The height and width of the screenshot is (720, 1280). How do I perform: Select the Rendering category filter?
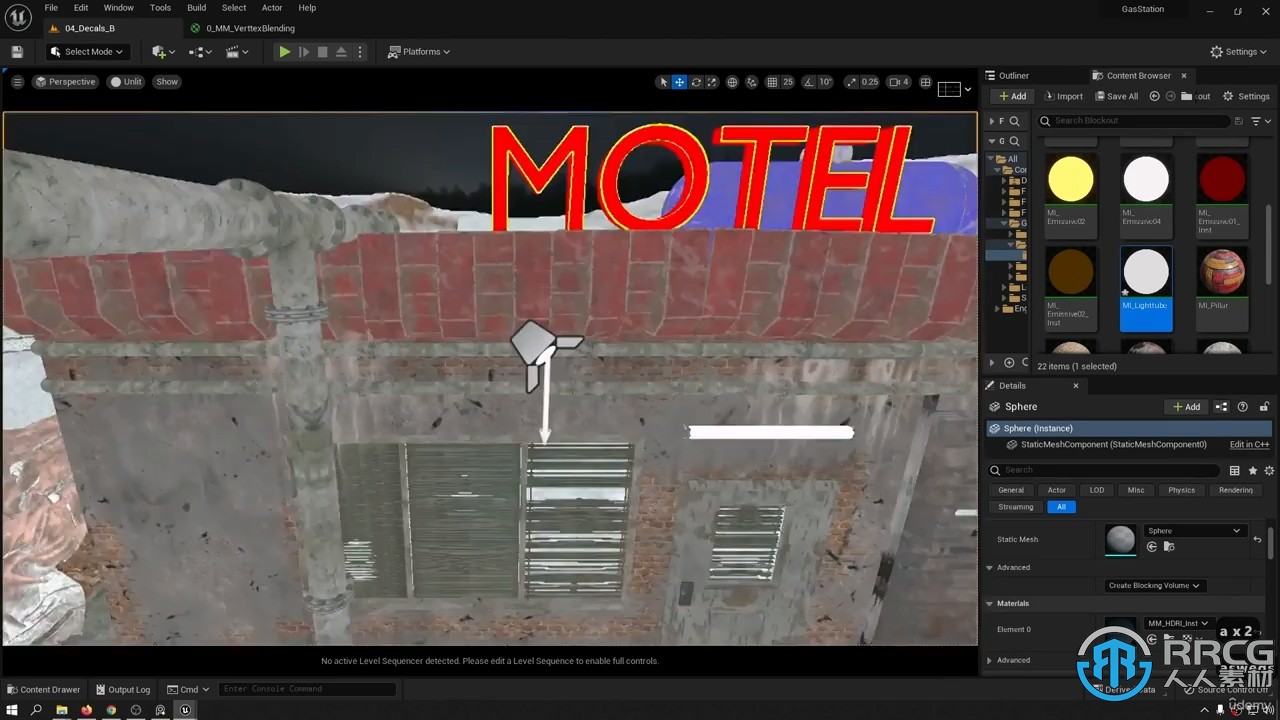tap(1236, 490)
